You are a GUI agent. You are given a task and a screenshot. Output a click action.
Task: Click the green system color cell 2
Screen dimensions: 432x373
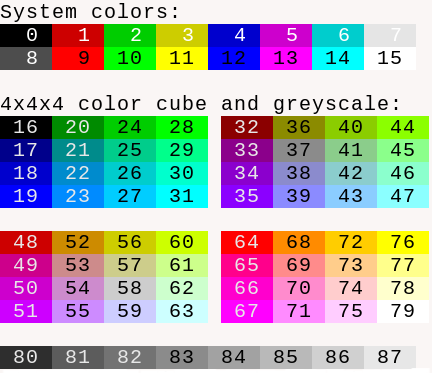pyautogui.click(x=130, y=35)
